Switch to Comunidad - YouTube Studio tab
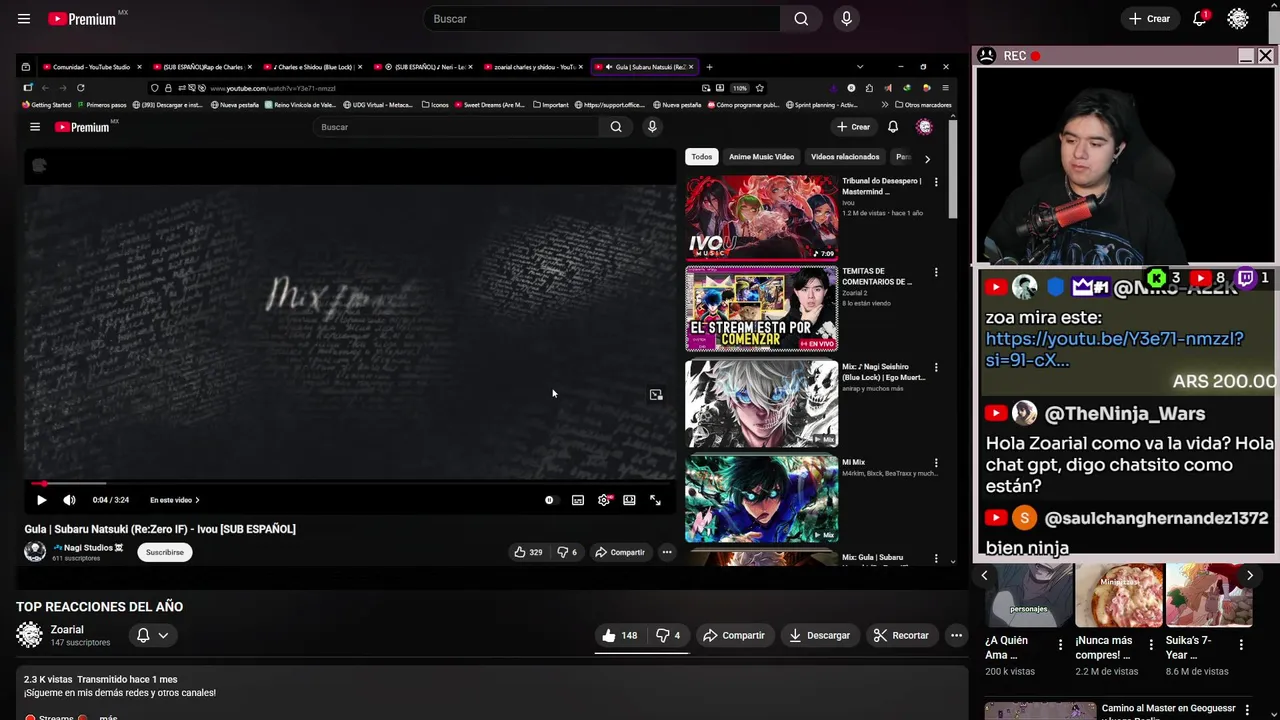This screenshot has height=720, width=1280. [x=92, y=67]
